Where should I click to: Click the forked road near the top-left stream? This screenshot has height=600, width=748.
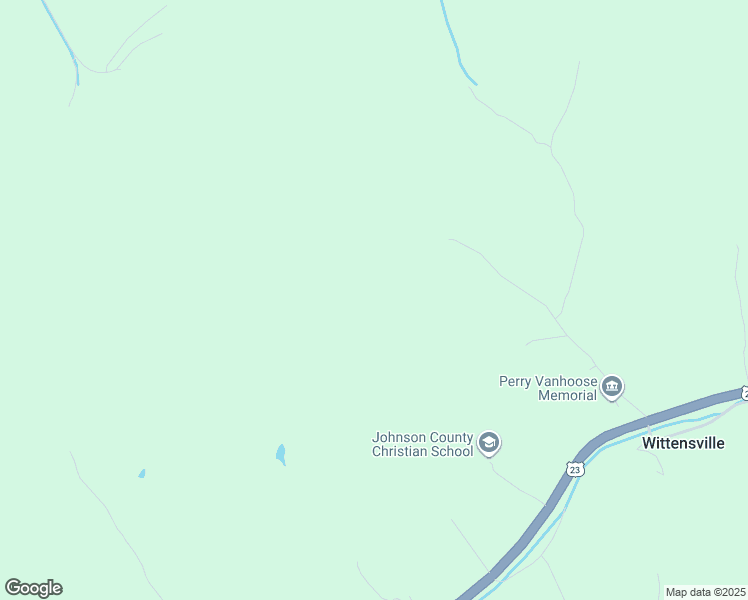click(129, 45)
